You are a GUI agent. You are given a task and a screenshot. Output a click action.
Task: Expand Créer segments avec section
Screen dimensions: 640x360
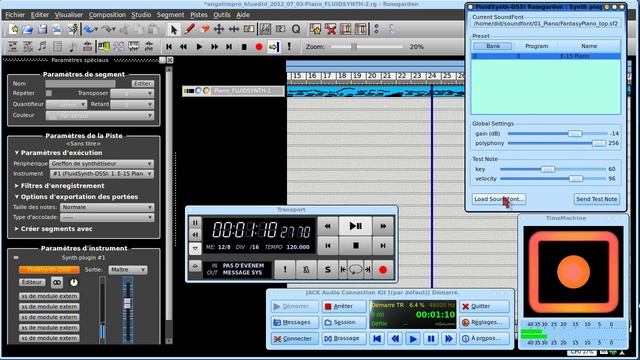point(53,229)
